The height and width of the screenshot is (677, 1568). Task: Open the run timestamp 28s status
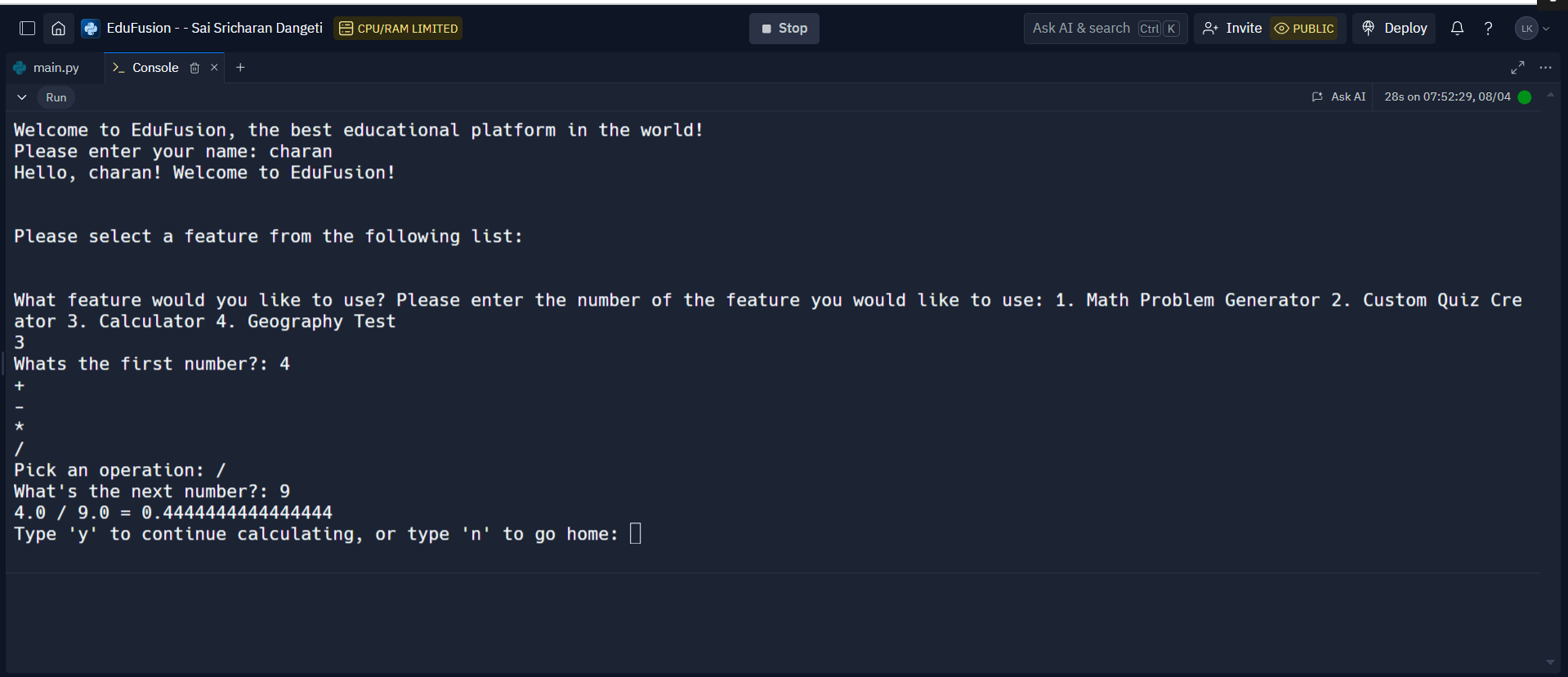tap(1447, 96)
